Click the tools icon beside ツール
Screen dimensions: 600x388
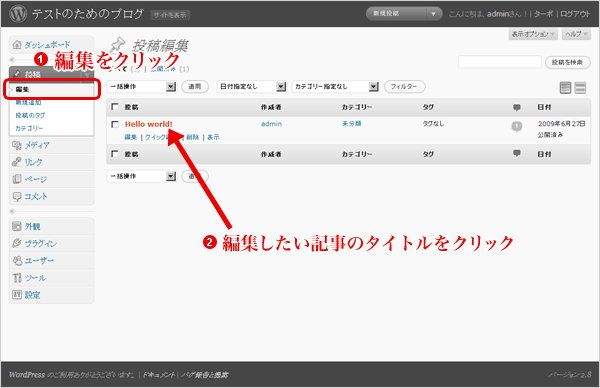point(16,278)
